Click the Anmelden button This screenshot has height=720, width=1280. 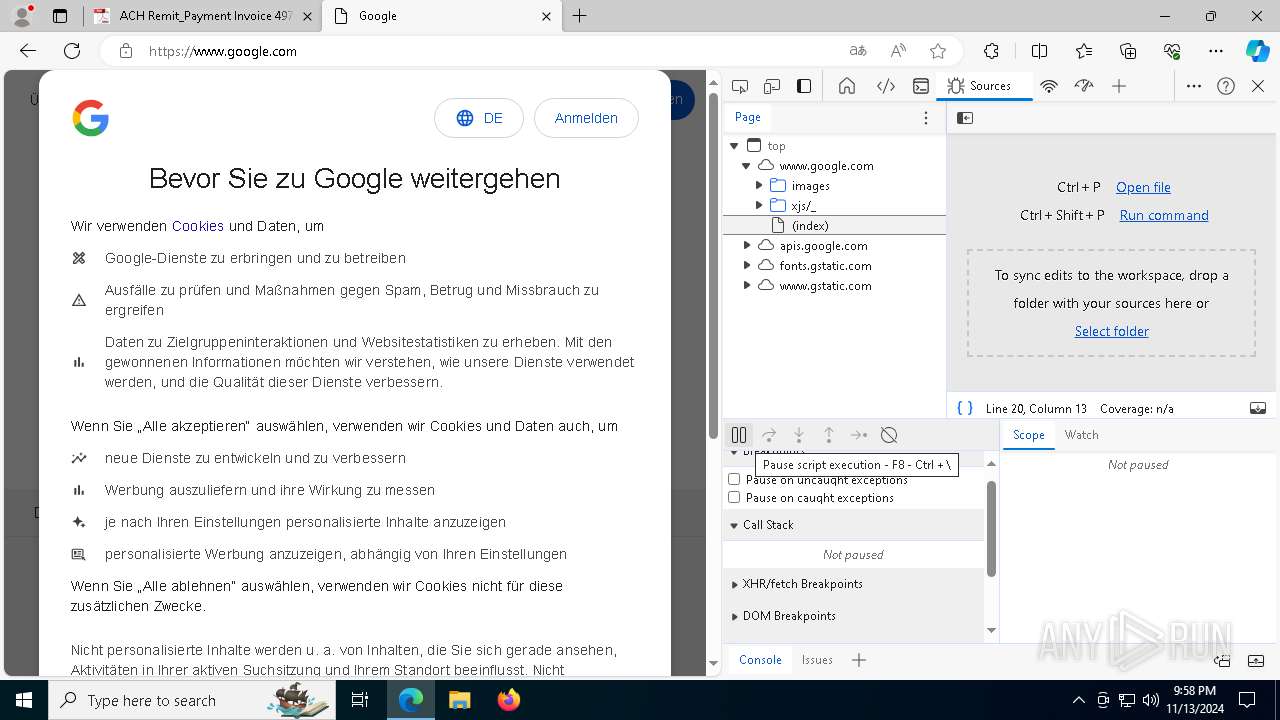[x=586, y=118]
